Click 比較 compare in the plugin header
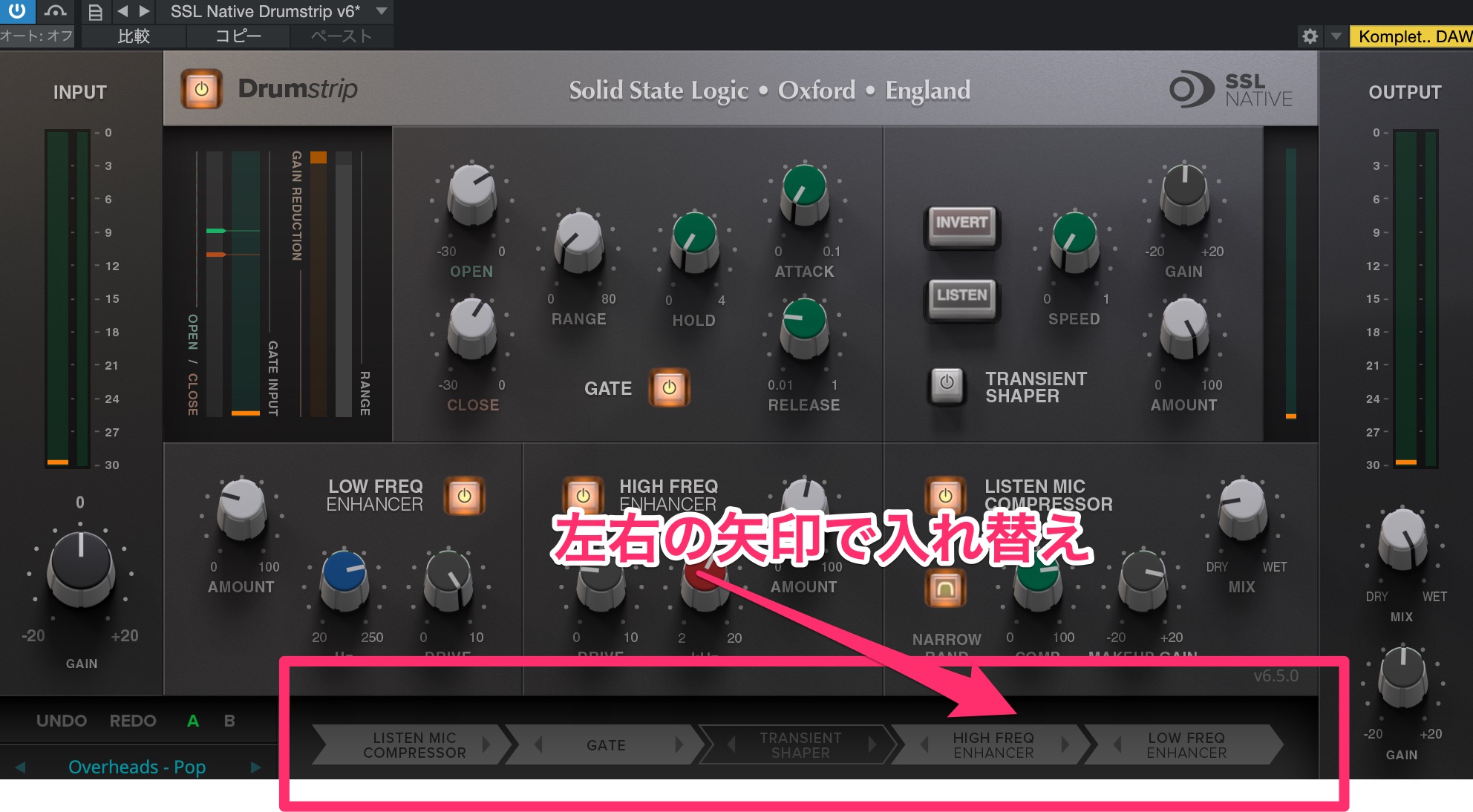The image size is (1473, 812). click(134, 36)
